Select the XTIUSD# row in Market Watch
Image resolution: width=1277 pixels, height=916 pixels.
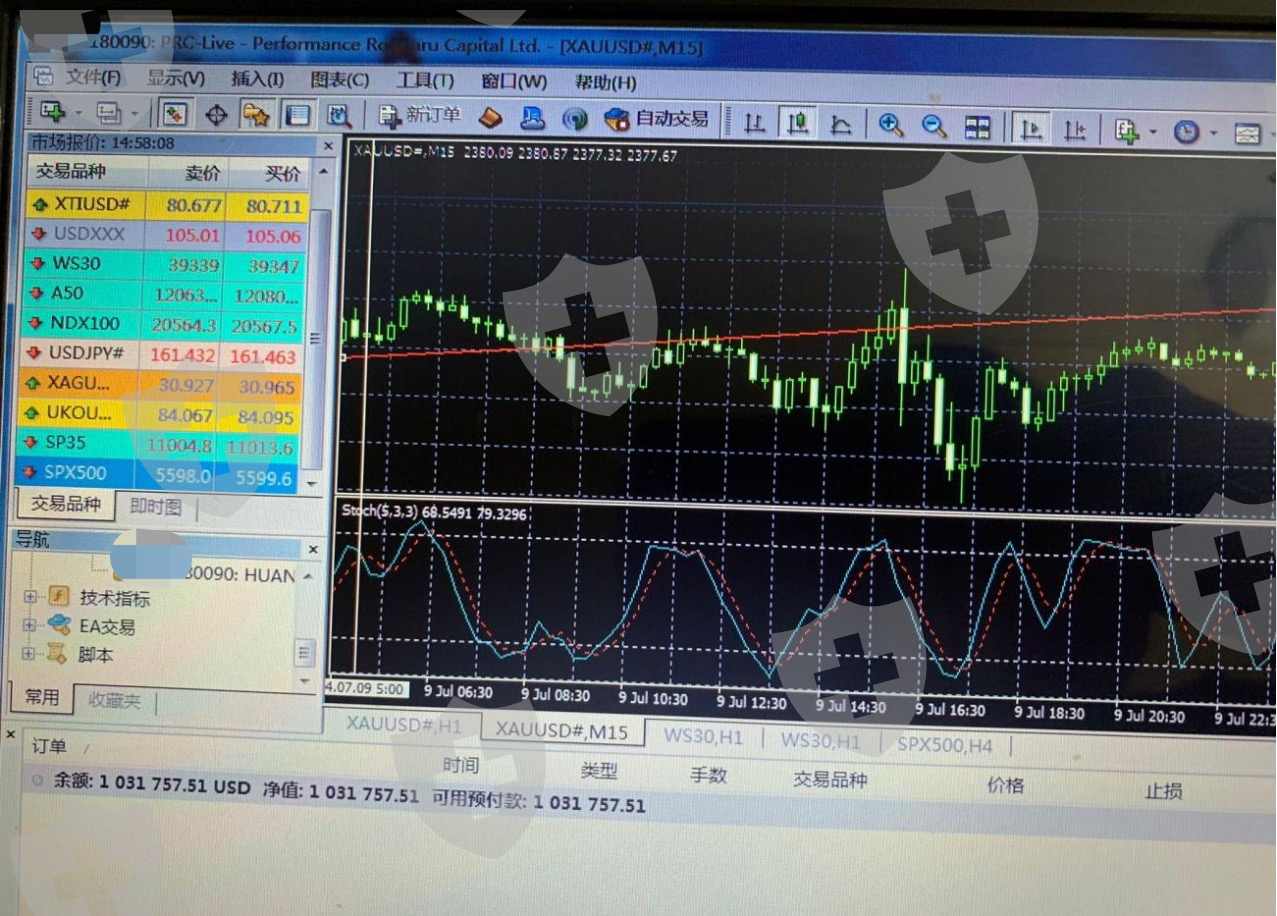(x=92, y=204)
